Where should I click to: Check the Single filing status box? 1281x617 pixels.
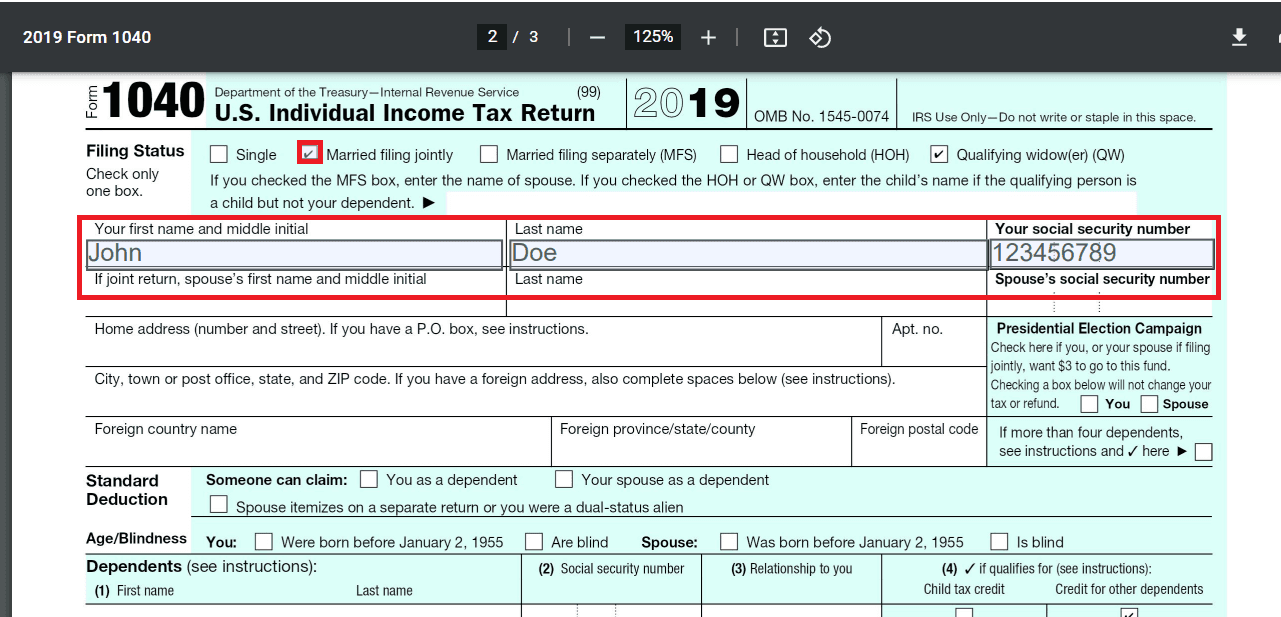[x=218, y=154]
